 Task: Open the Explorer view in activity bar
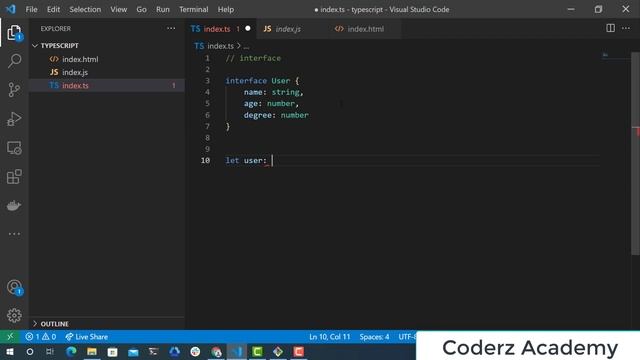pos(14,33)
